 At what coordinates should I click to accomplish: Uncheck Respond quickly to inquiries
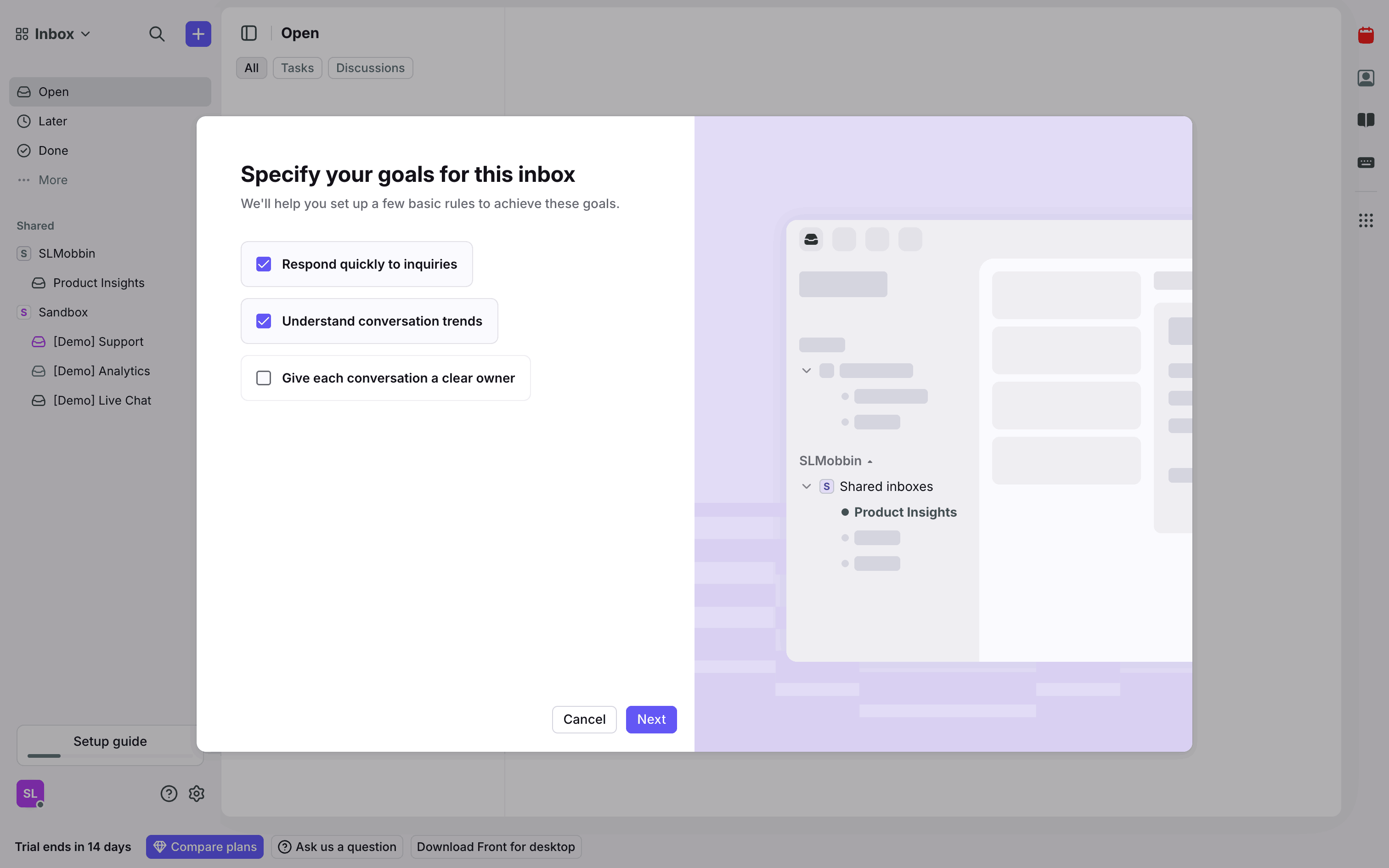264,264
